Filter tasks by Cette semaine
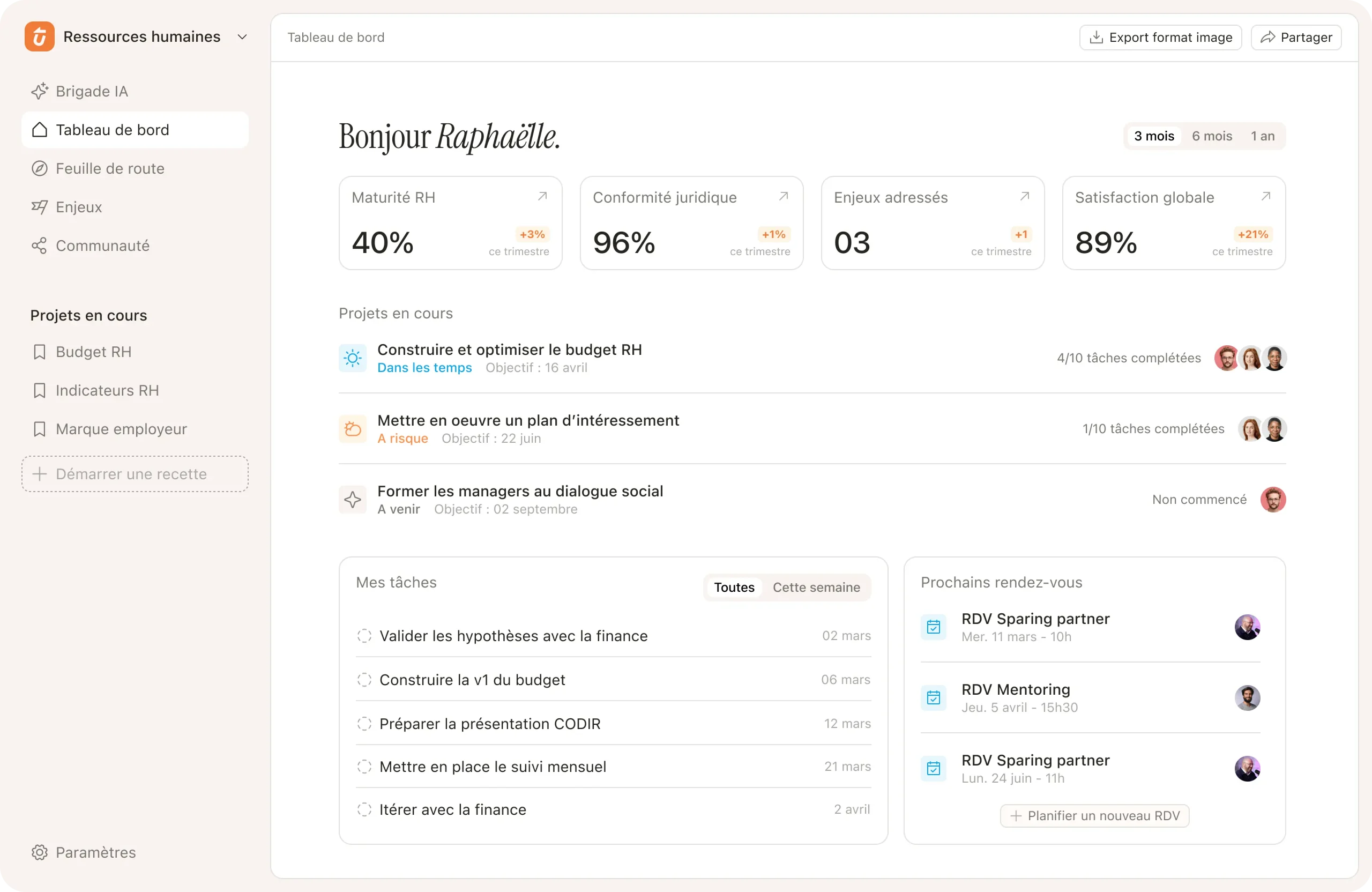This screenshot has height=892, width=1372. pos(816,587)
